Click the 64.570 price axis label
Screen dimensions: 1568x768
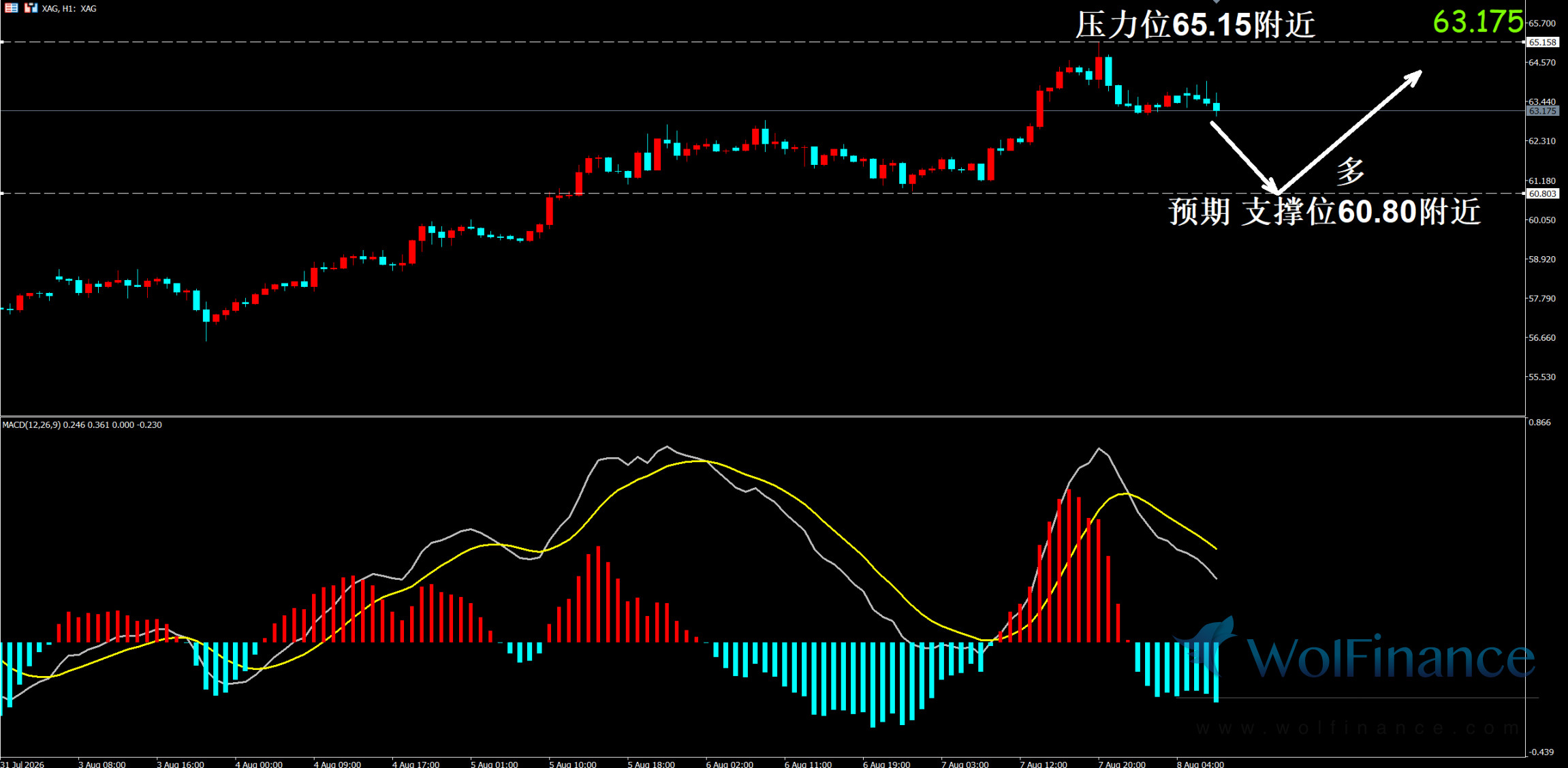coord(1542,63)
